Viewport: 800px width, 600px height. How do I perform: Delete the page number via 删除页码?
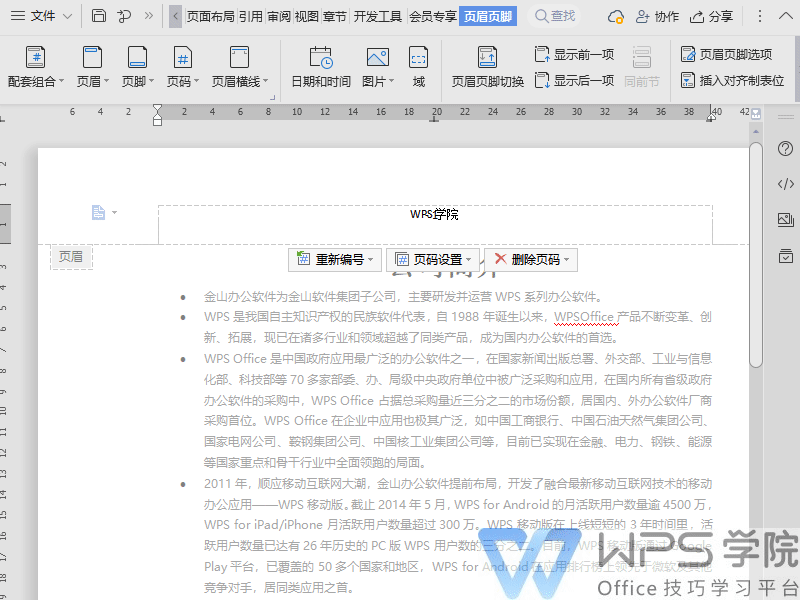(533, 259)
